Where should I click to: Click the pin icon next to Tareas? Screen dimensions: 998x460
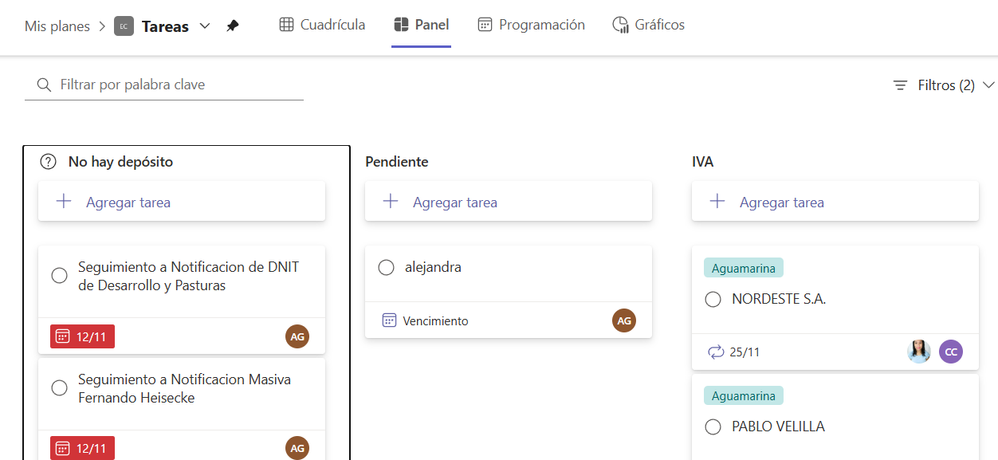pos(233,26)
